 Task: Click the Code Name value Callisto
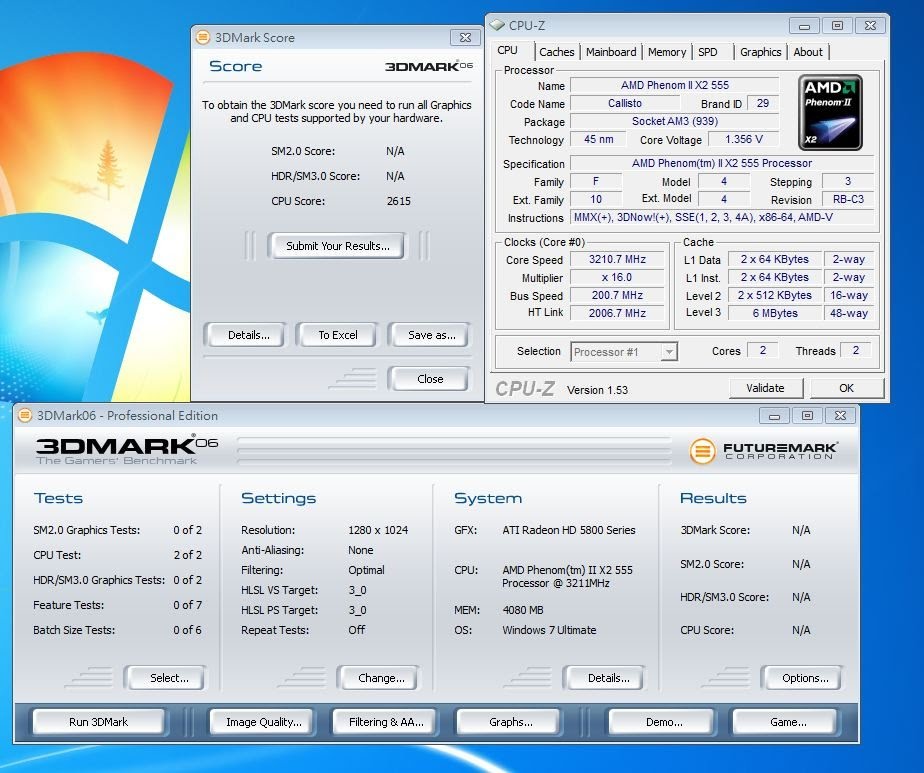tap(625, 103)
